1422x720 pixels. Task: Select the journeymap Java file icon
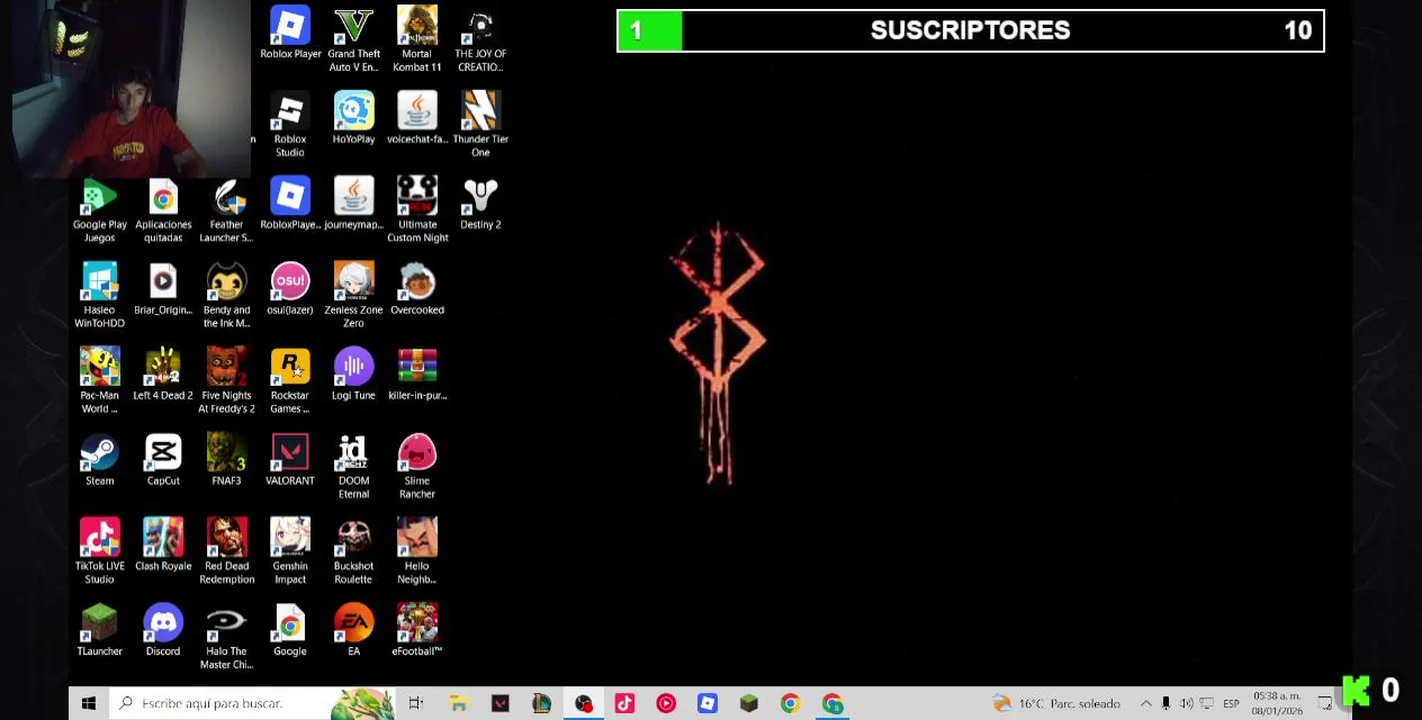pos(353,204)
